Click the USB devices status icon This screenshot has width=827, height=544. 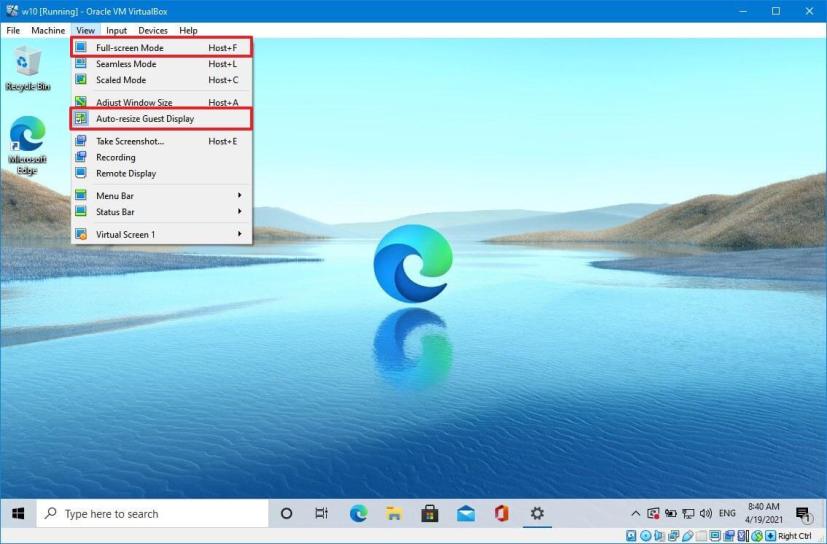coord(688,536)
